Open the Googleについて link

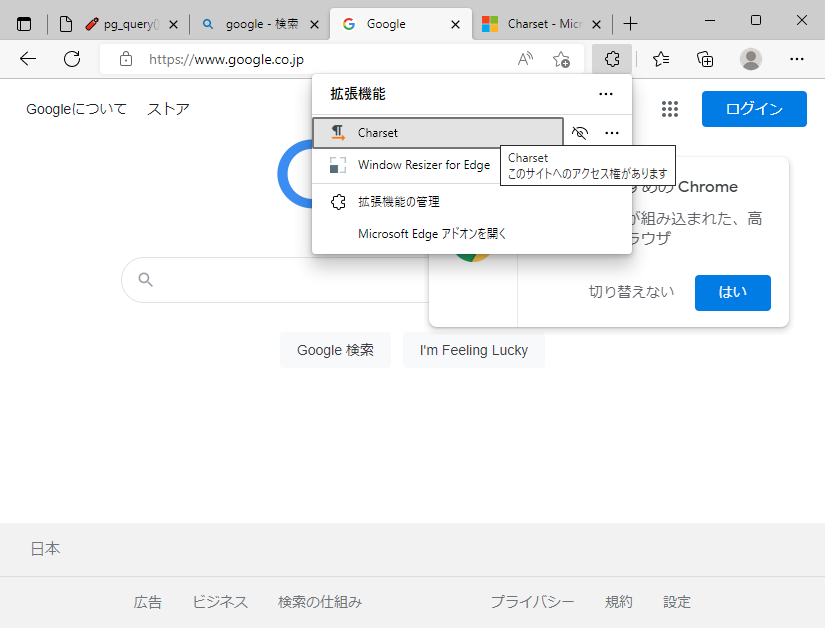(76, 109)
